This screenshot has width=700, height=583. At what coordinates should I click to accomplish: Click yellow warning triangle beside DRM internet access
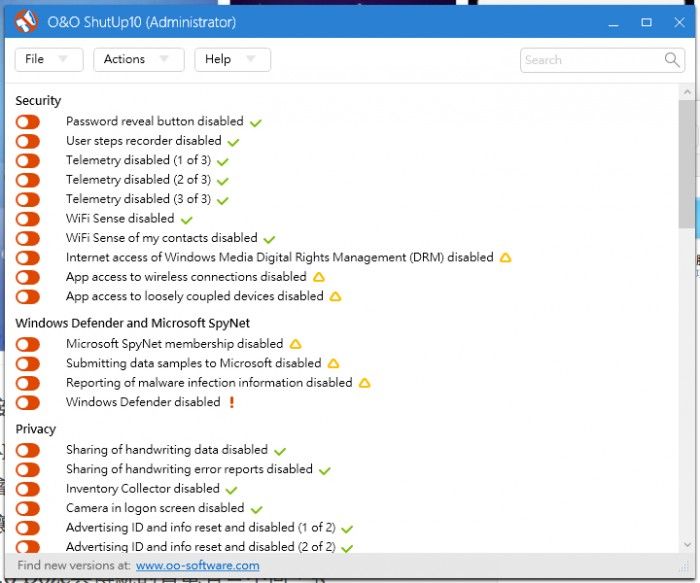505,258
